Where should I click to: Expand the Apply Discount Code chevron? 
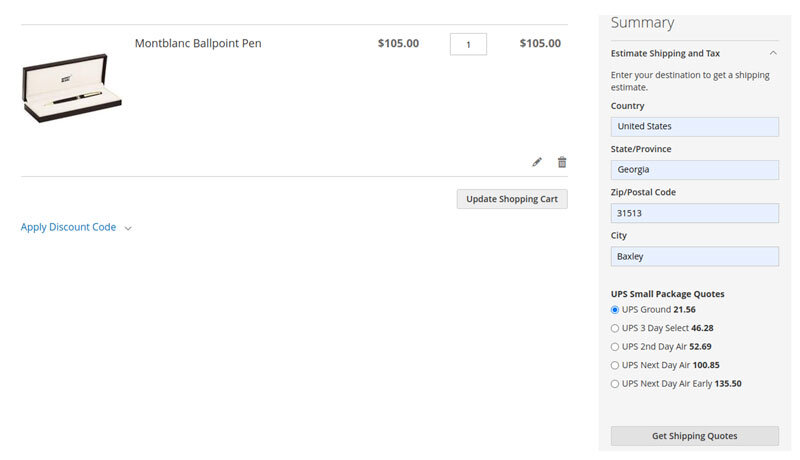(x=128, y=228)
